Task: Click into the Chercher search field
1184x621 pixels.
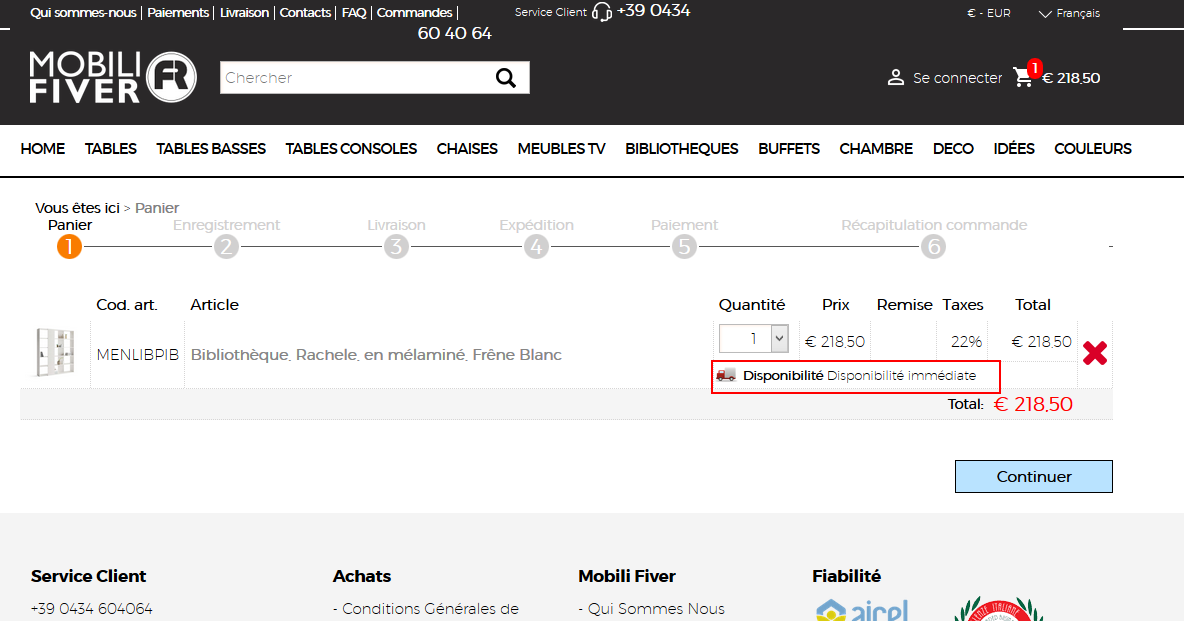Action: [x=355, y=78]
